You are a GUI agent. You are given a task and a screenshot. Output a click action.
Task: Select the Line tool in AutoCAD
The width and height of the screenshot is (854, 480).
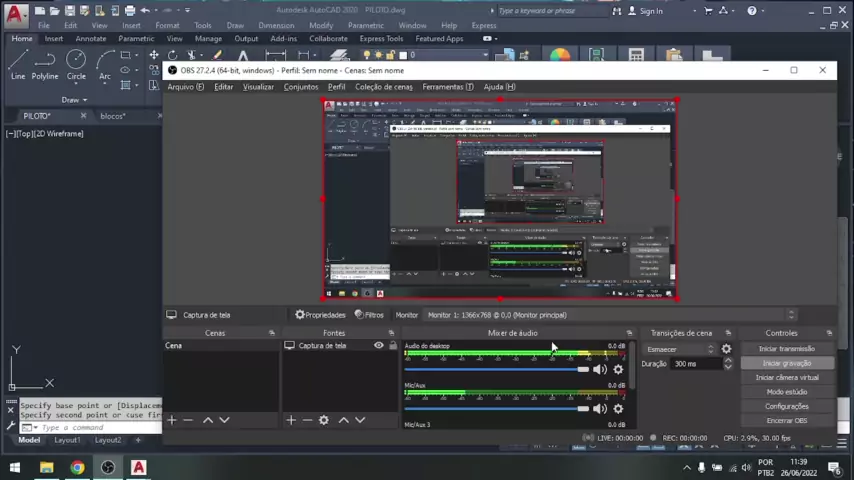(x=17, y=64)
